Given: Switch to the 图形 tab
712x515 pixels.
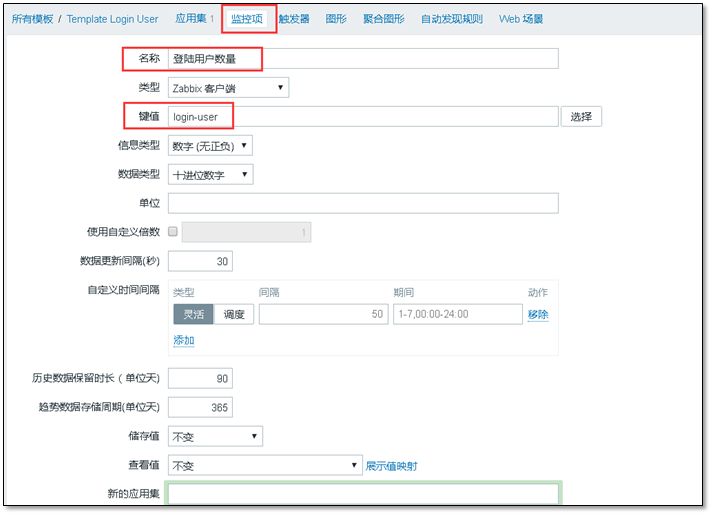Looking at the screenshot, I should (x=336, y=19).
